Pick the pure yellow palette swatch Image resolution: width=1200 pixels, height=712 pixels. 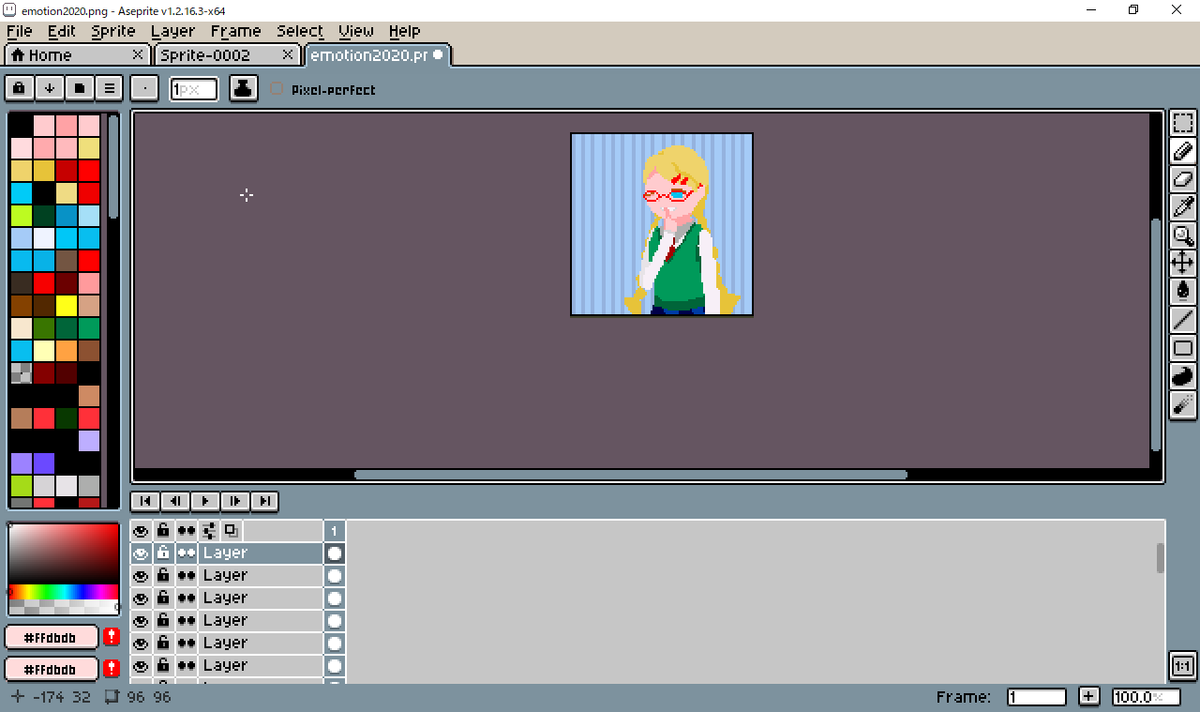tap(66, 305)
